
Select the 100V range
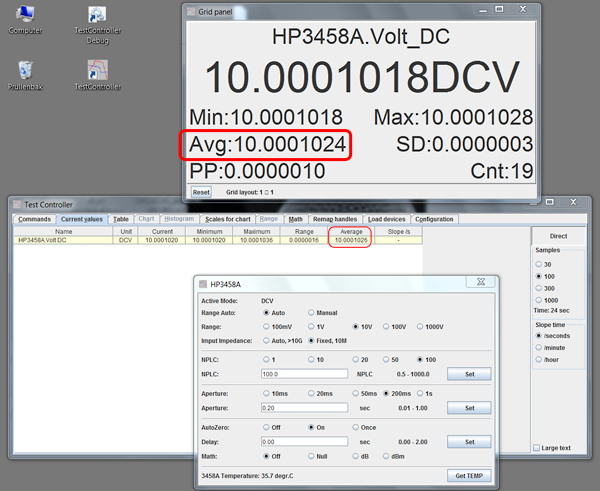[386, 327]
